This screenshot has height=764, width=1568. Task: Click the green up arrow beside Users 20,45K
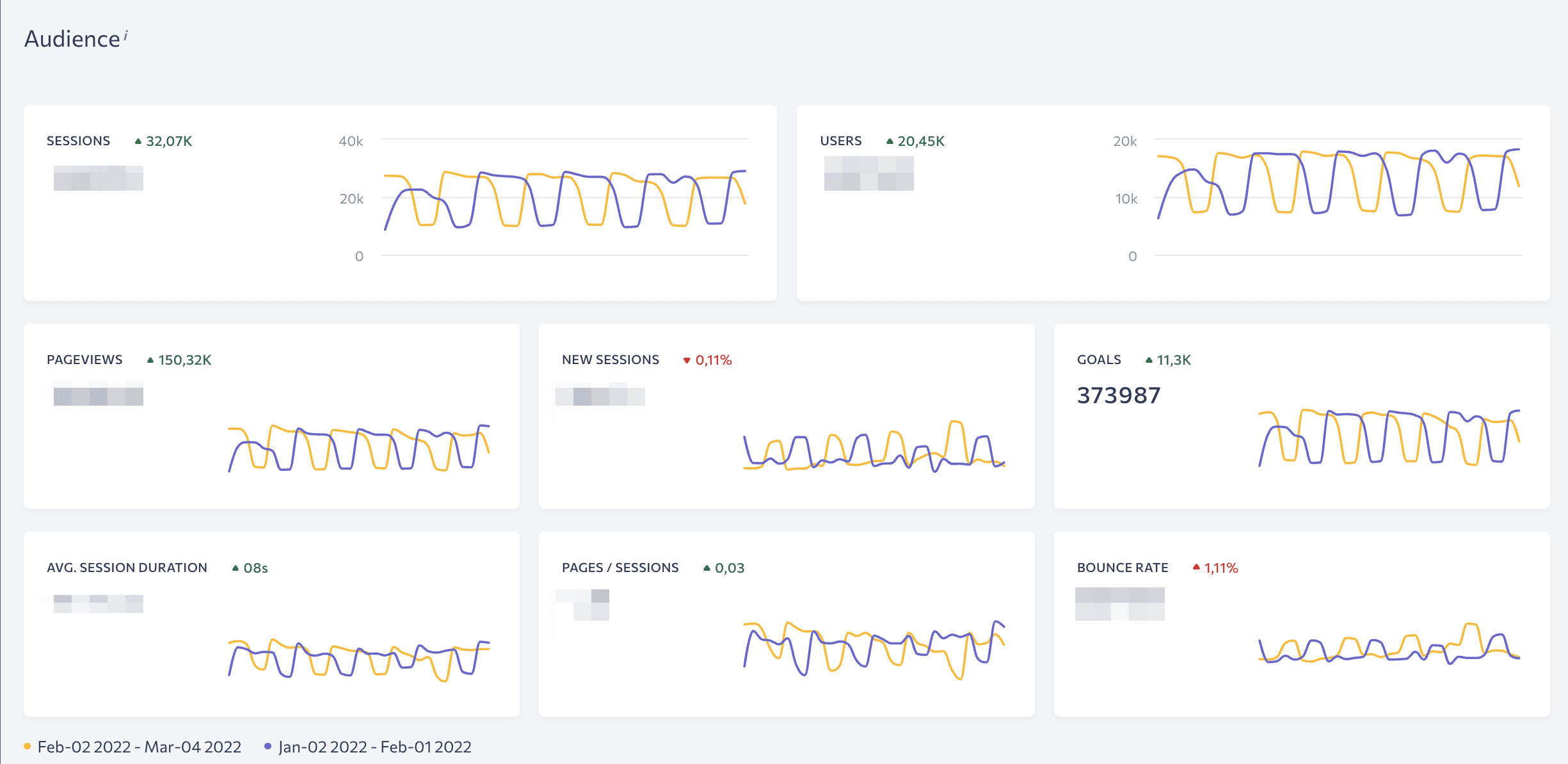(x=890, y=141)
